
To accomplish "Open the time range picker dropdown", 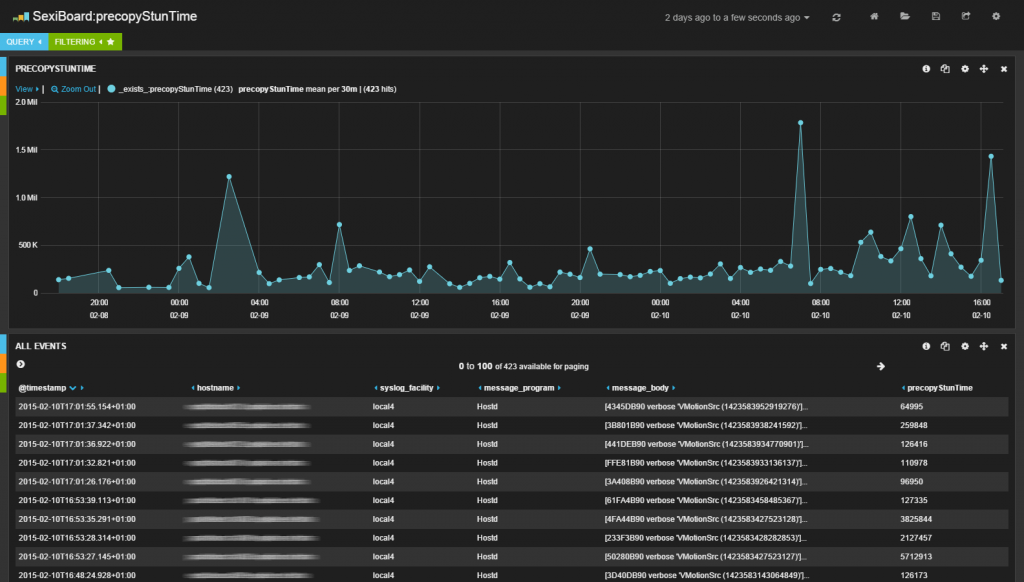I will point(738,18).
